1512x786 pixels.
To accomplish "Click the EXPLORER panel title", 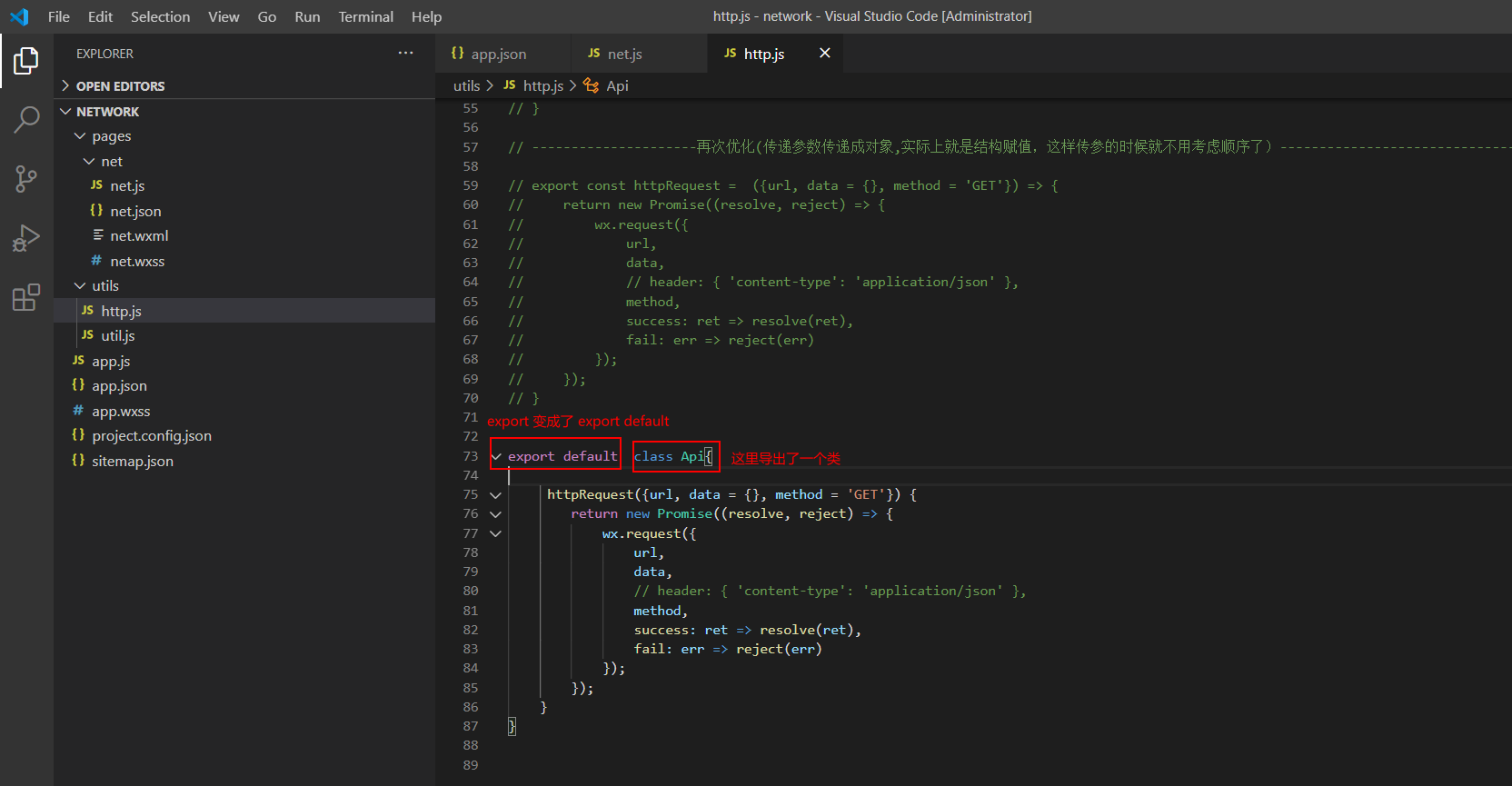I will [104, 54].
